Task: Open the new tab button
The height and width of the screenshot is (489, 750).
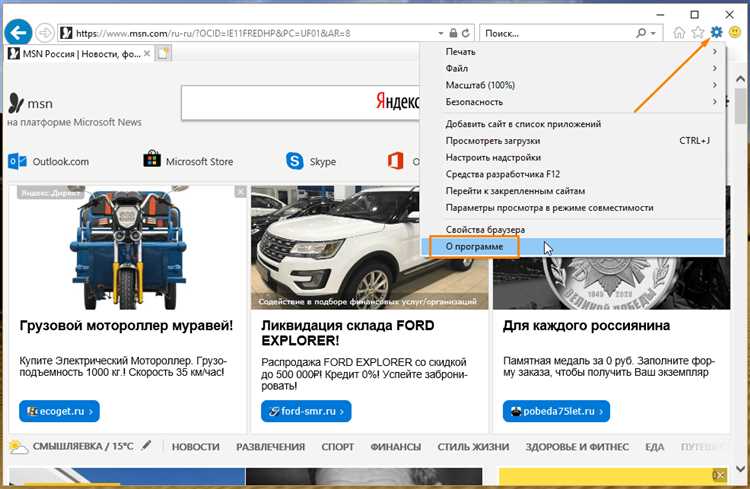Action: 163,53
